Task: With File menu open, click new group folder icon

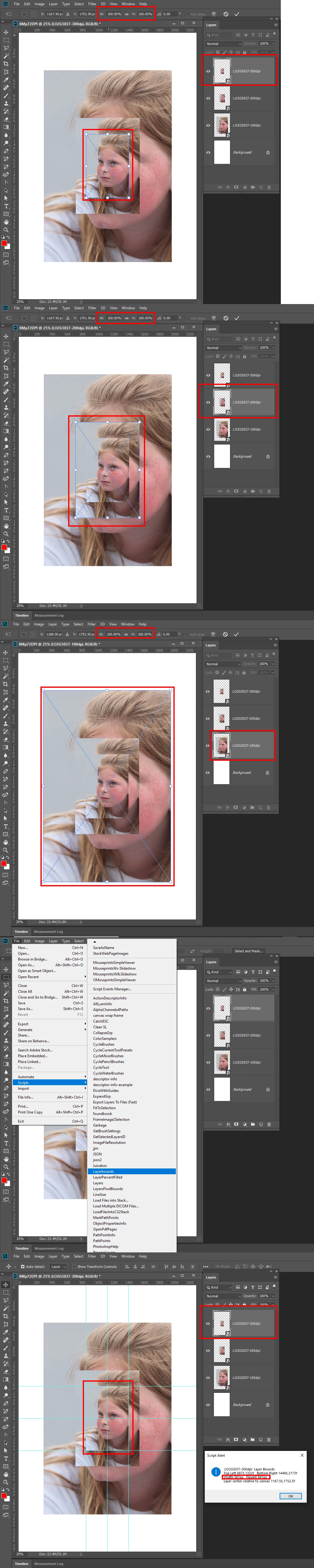Action: [253, 1124]
